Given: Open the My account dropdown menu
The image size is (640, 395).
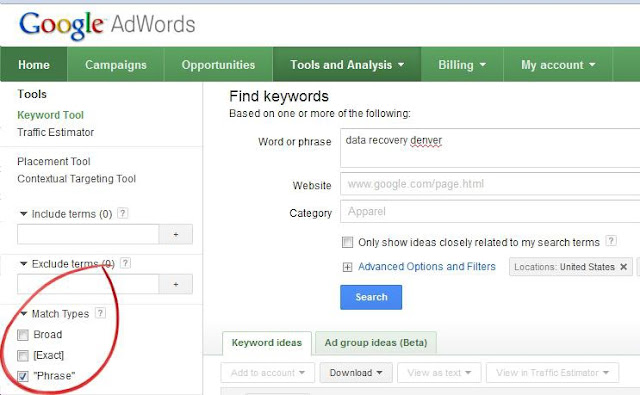Looking at the screenshot, I should (558, 64).
